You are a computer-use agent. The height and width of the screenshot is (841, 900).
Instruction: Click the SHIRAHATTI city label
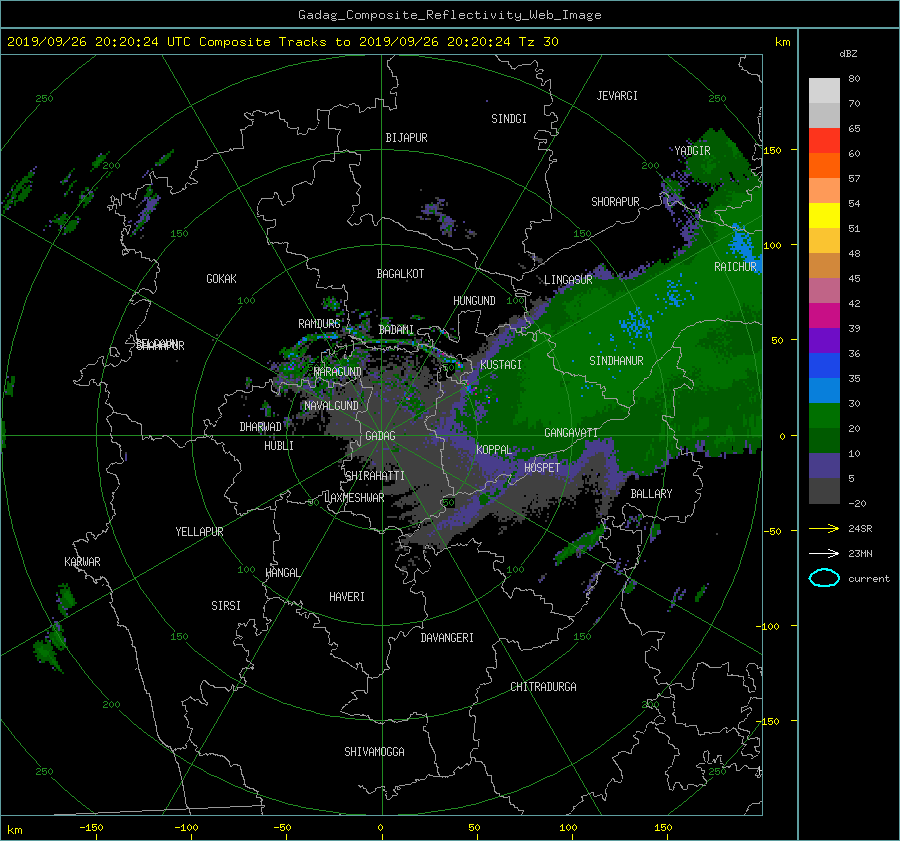[x=375, y=476]
